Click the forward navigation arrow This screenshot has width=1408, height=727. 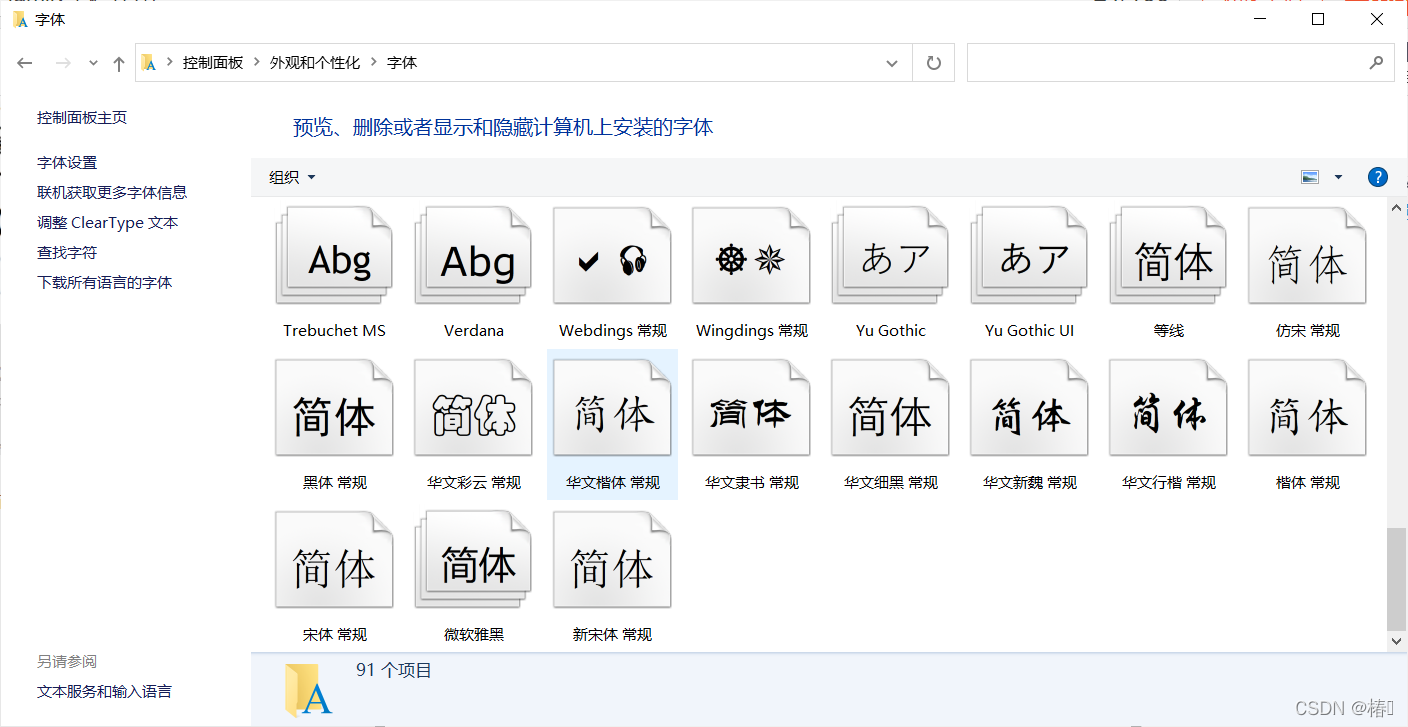tap(62, 63)
